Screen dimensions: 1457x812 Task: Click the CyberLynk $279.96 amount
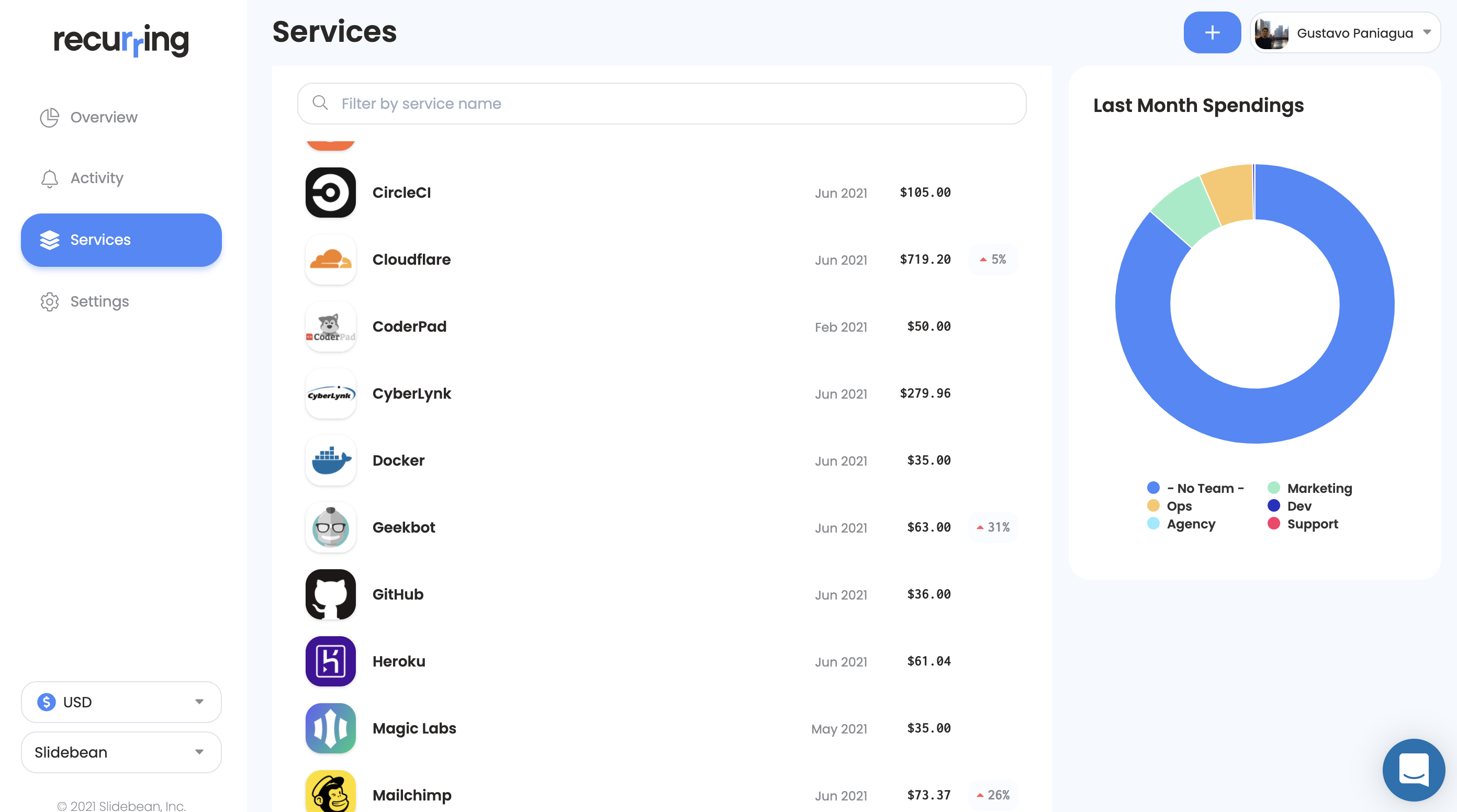click(925, 393)
